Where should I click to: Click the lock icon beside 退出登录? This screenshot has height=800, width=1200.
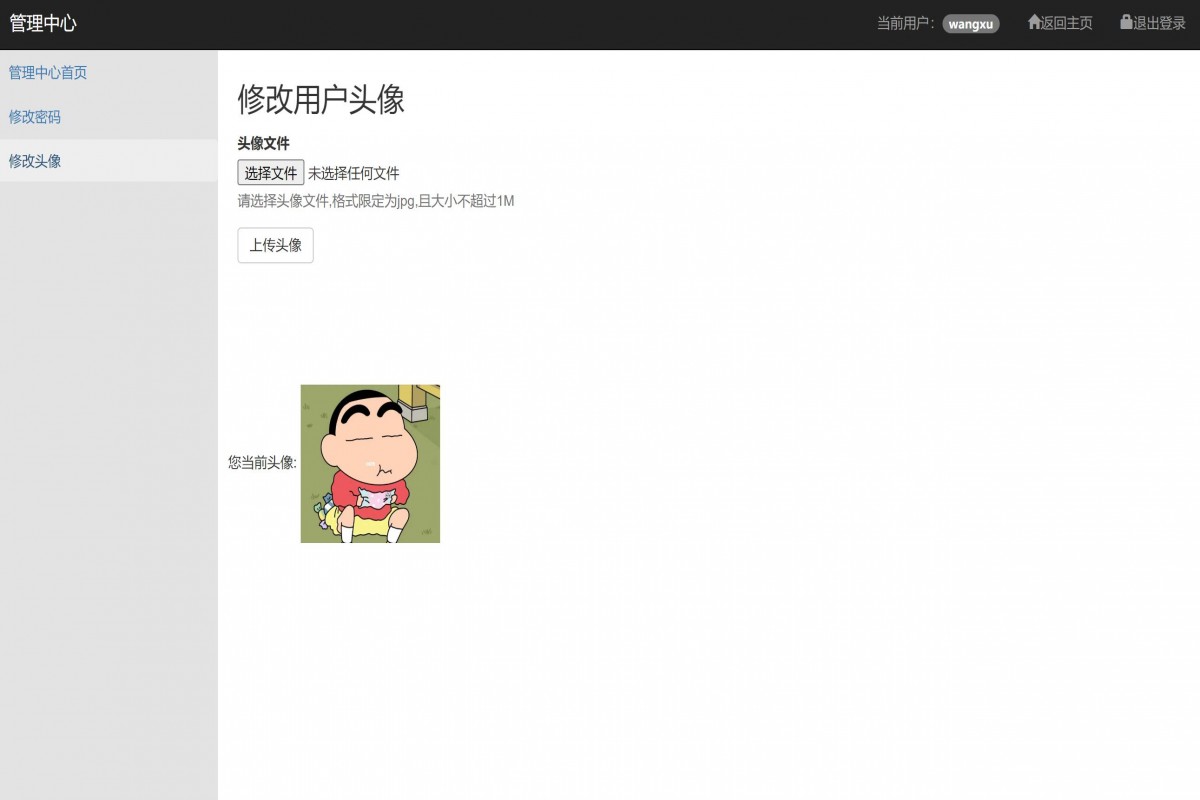click(1126, 22)
